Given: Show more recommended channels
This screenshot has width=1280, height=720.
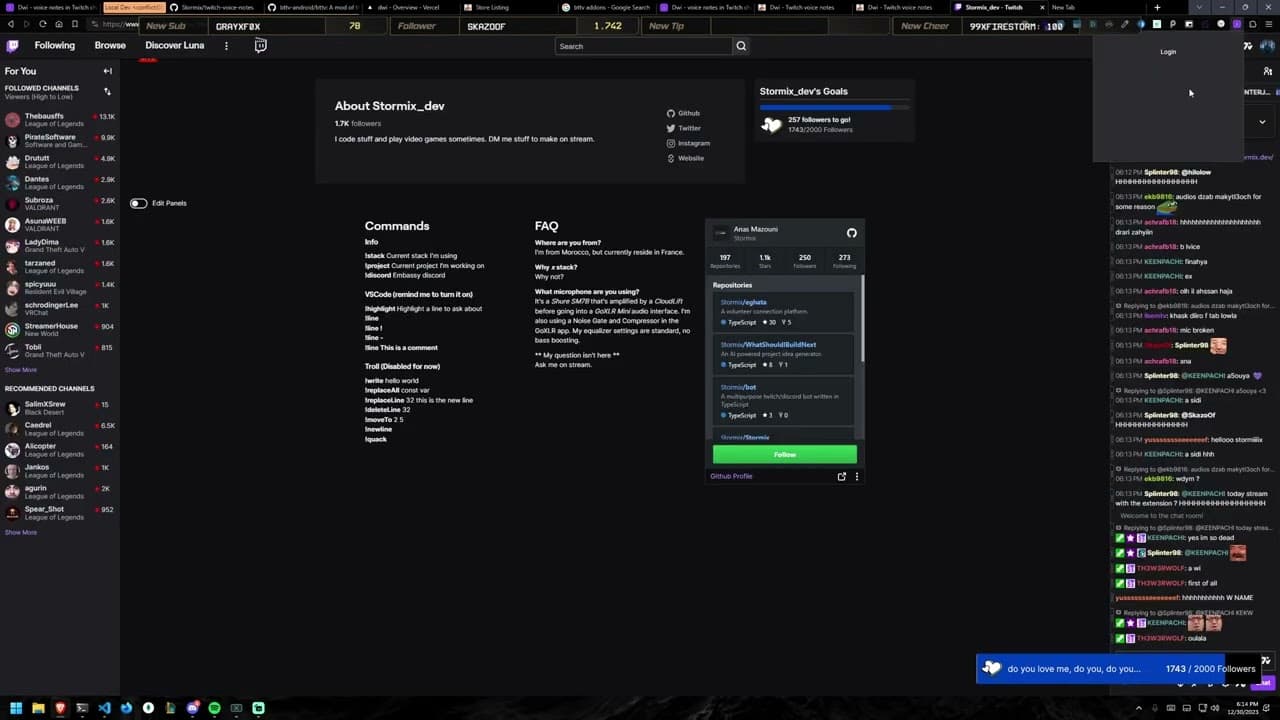Looking at the screenshot, I should coord(20,532).
